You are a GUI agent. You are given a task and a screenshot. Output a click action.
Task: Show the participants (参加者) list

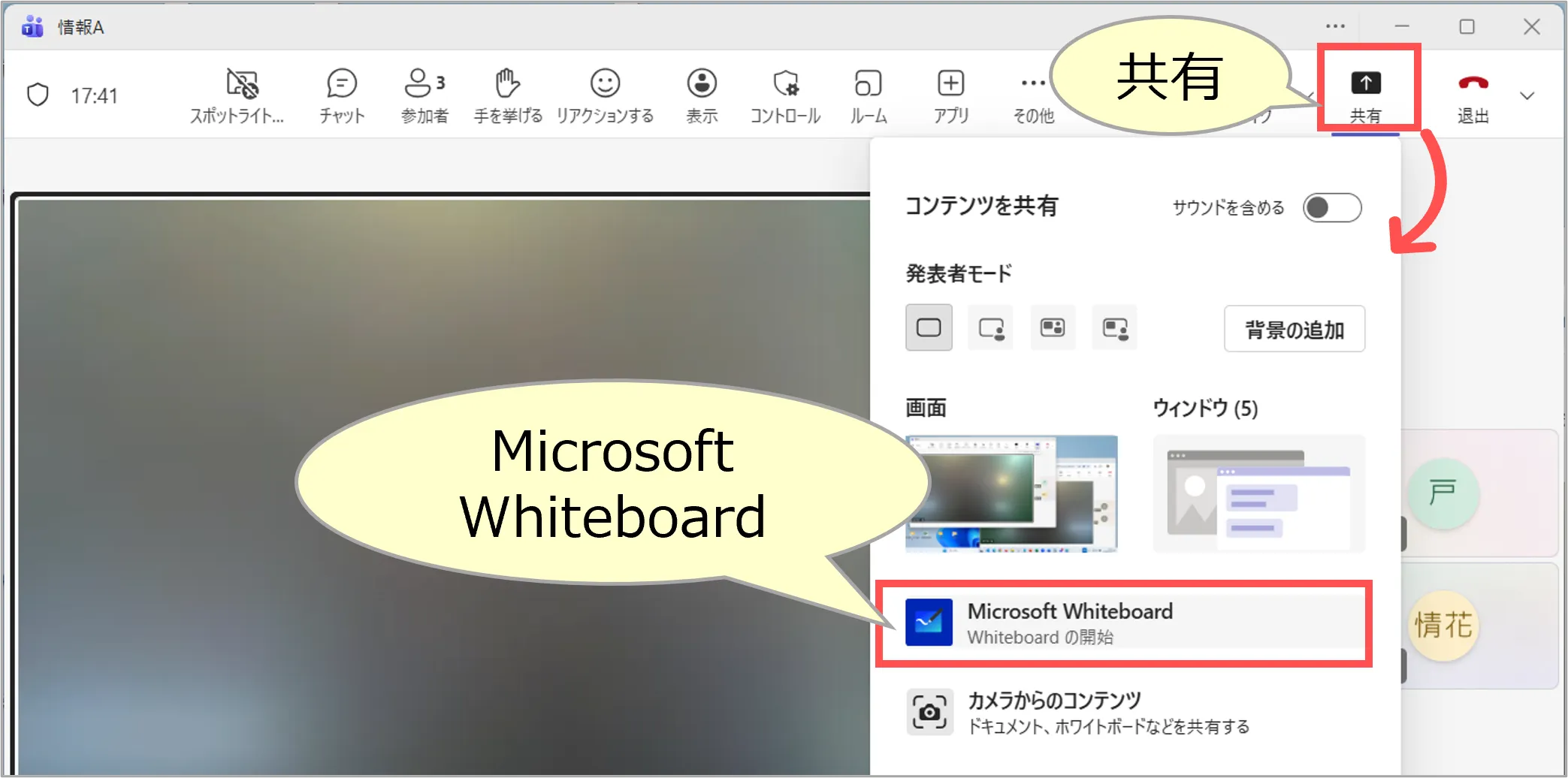(x=424, y=95)
